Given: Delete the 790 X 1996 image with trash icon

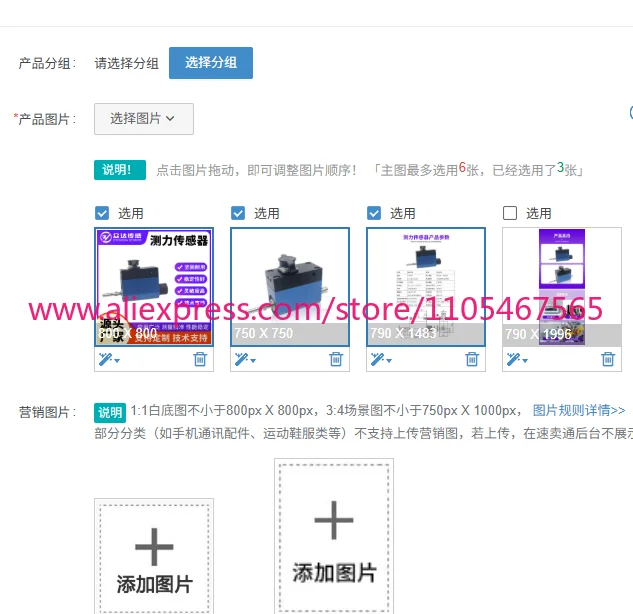Looking at the screenshot, I should pyautogui.click(x=608, y=359).
